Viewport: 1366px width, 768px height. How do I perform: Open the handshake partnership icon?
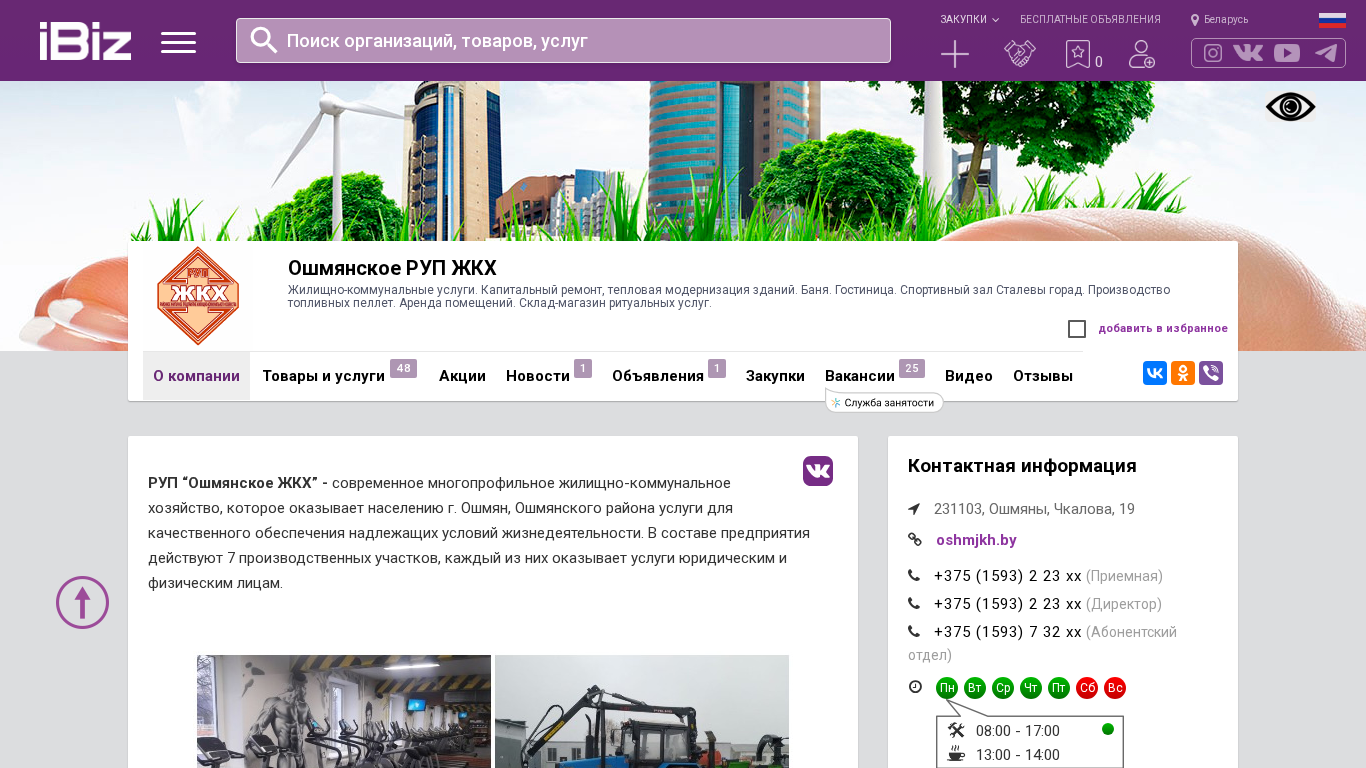[x=1020, y=54]
